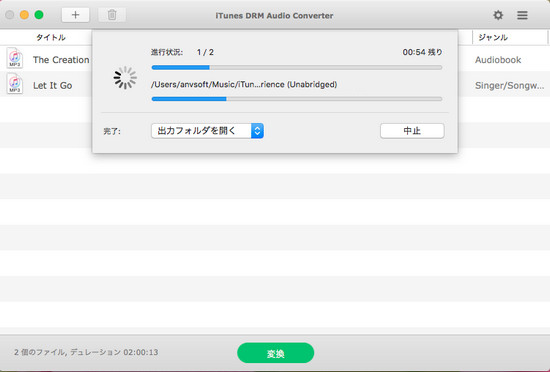Click the Singer/Songw... genre cell
This screenshot has width=550, height=372.
[x=510, y=86]
